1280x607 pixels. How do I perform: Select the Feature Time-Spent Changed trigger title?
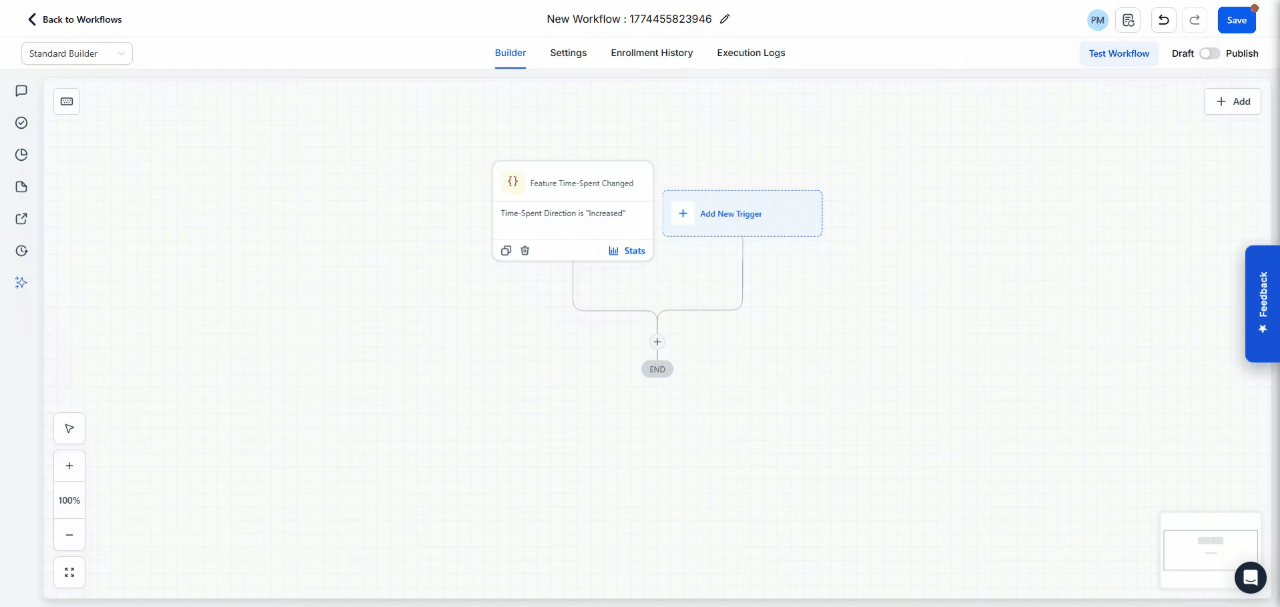581,184
